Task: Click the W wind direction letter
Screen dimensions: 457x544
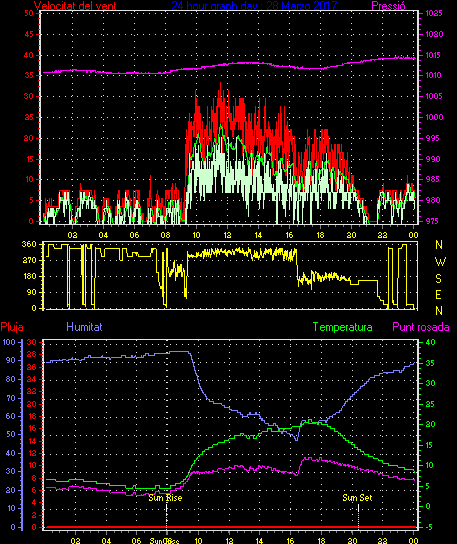Action: [440, 262]
